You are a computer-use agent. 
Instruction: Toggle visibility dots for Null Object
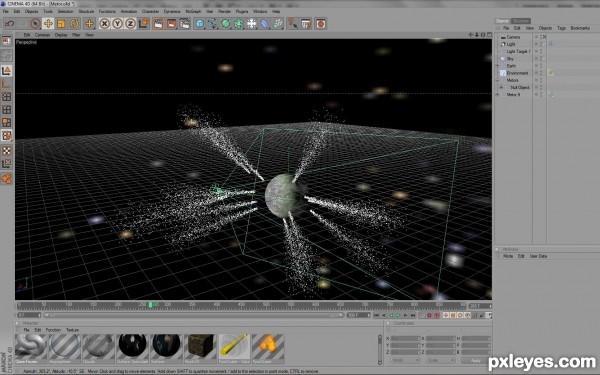541,87
